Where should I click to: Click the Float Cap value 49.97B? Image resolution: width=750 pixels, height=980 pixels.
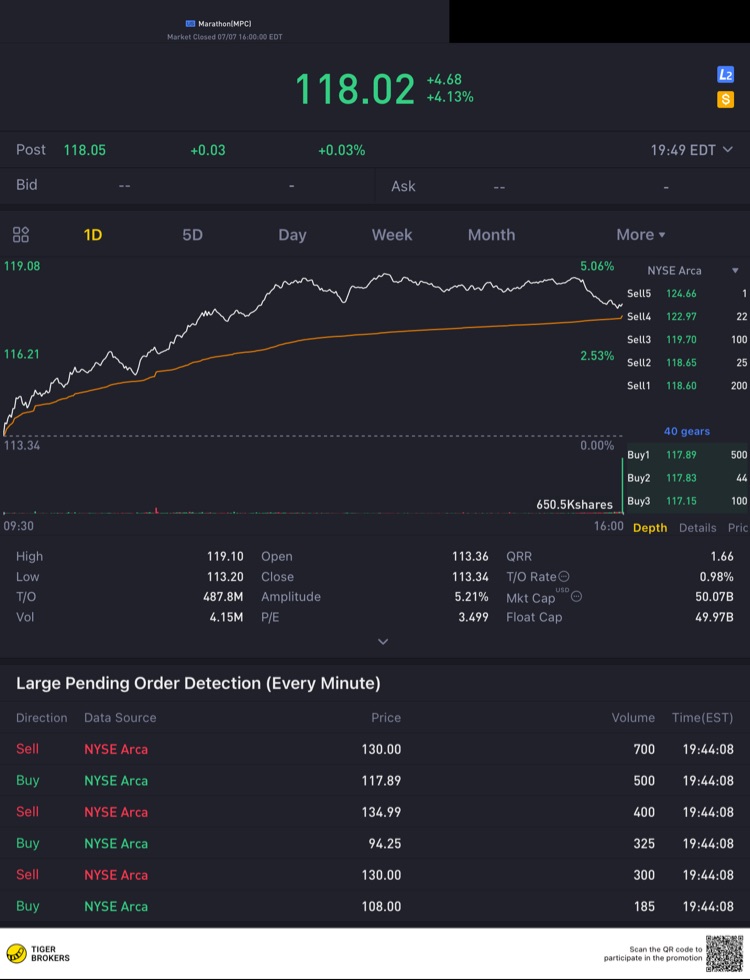click(x=714, y=617)
